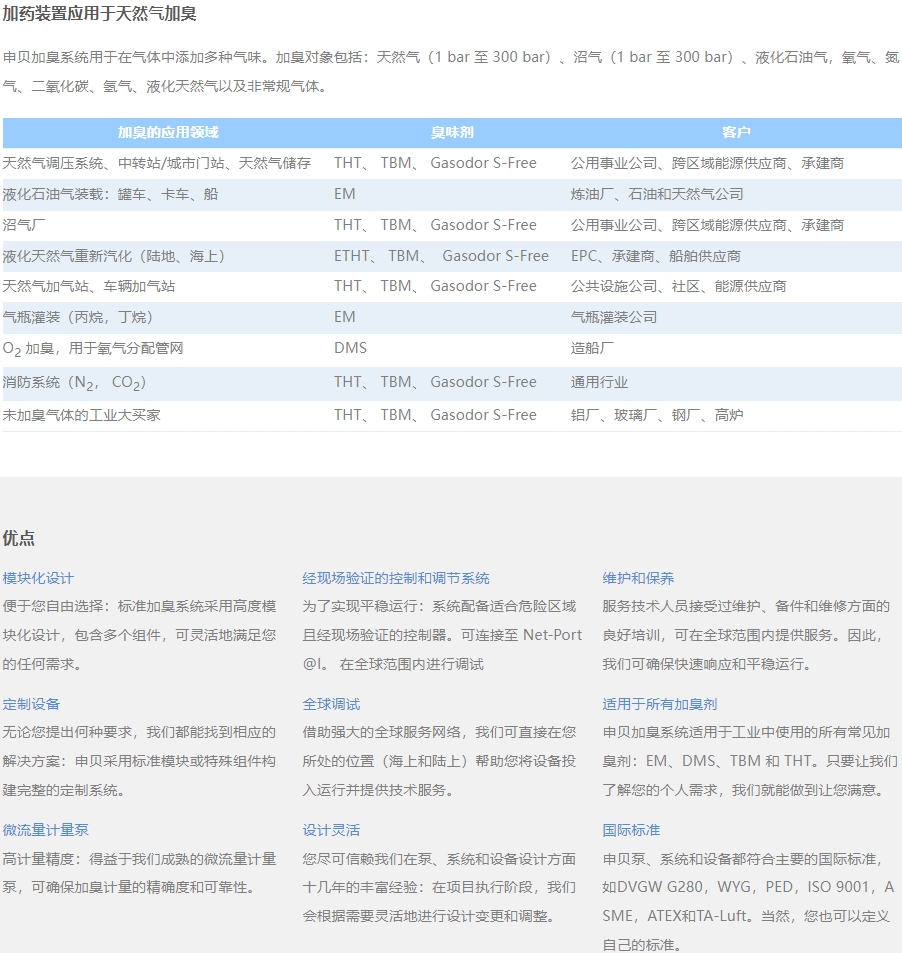Click the 客户 column header
This screenshot has width=902, height=953.
(736, 132)
